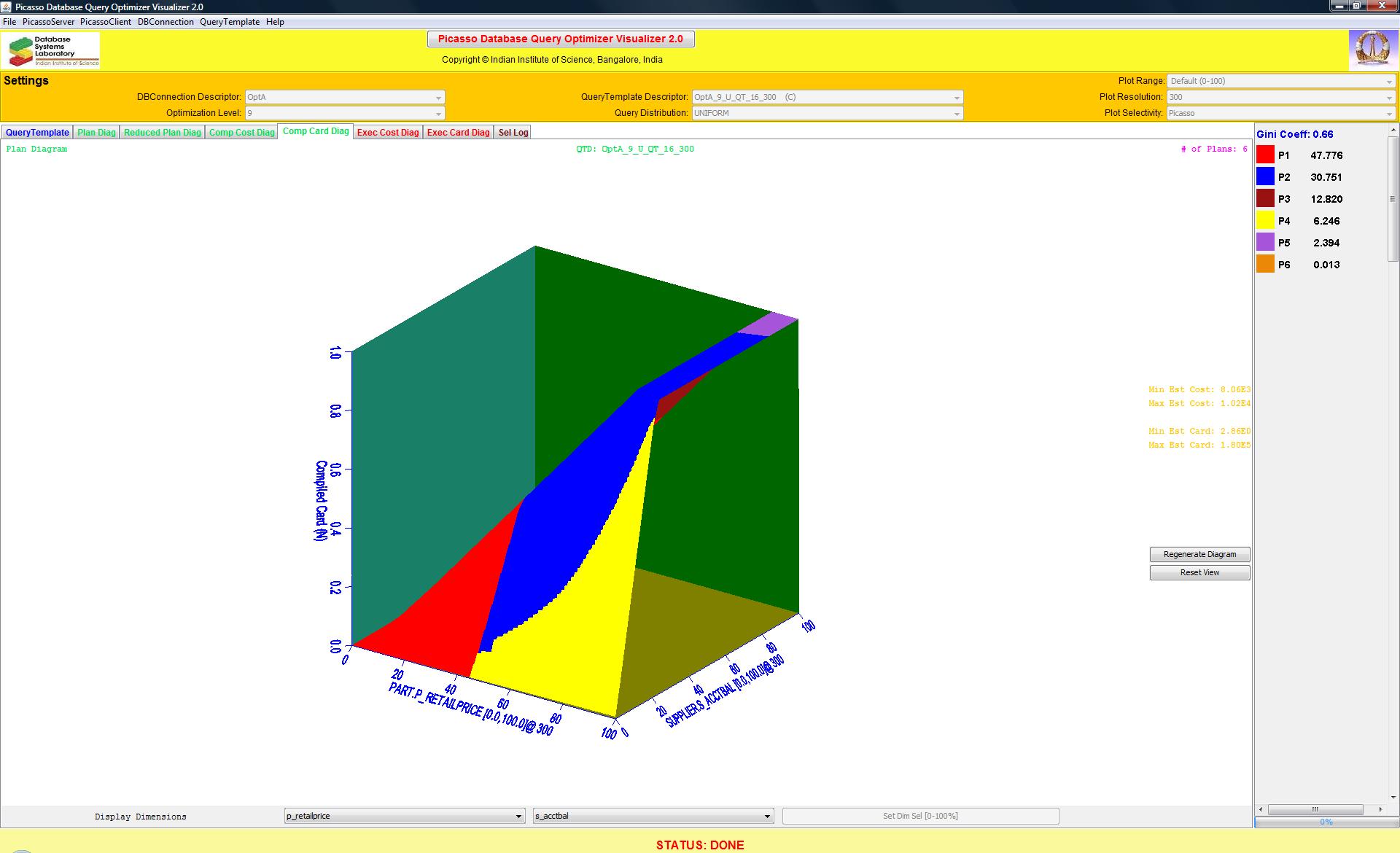
Task: Select the P5 purple plan swatch
Action: point(1265,242)
